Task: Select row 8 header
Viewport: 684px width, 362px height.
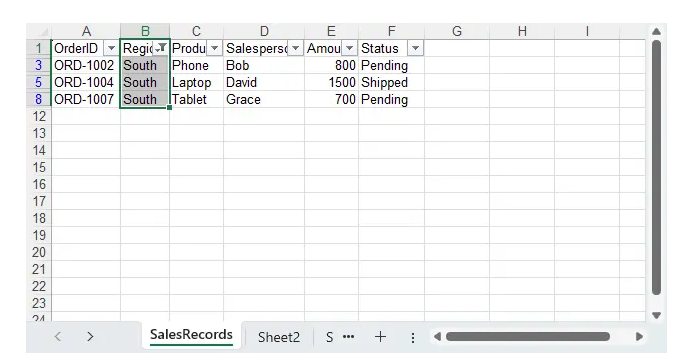Action: point(38,99)
